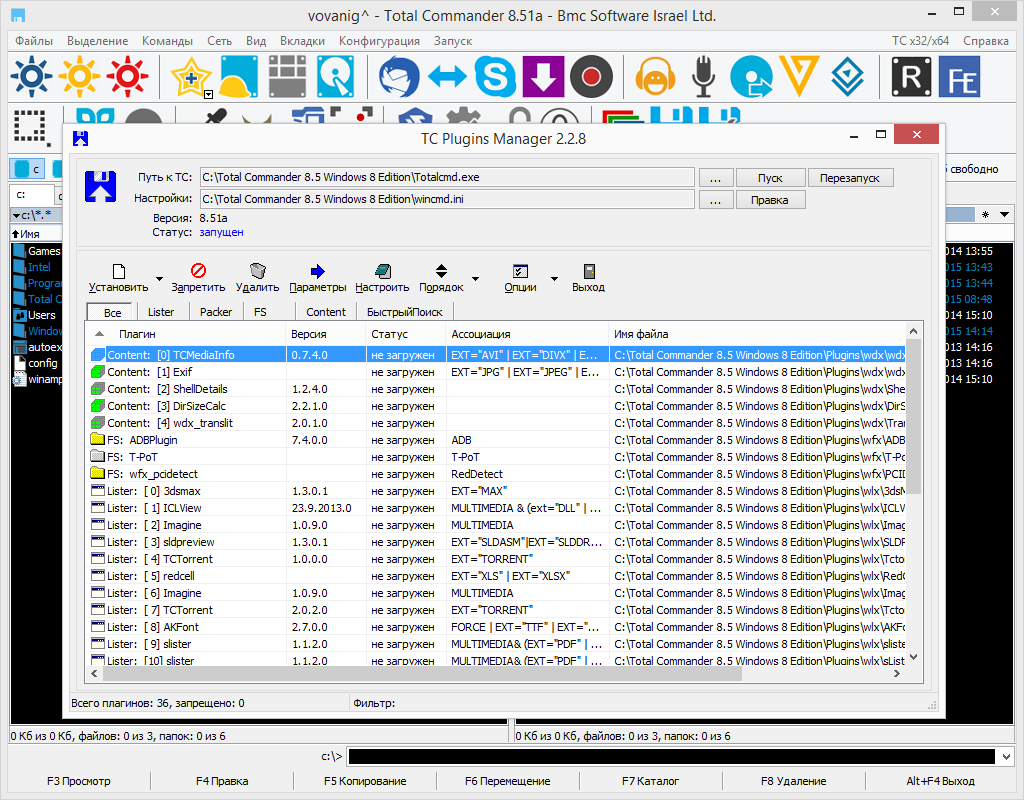This screenshot has width=1024, height=800.
Task: Expand the Порядок dropdown arrow
Action: click(475, 279)
